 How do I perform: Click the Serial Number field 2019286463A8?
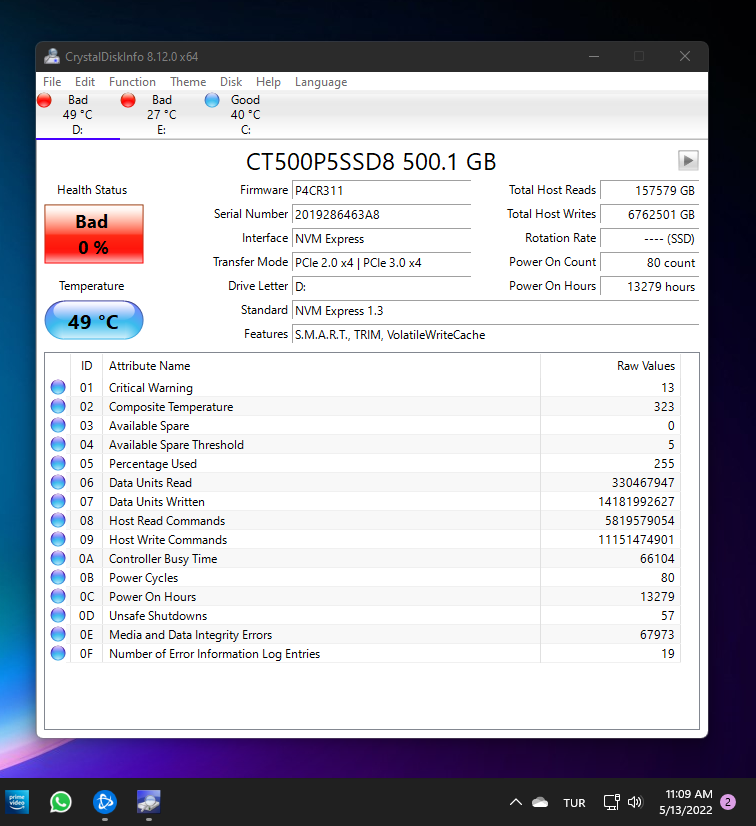381,214
